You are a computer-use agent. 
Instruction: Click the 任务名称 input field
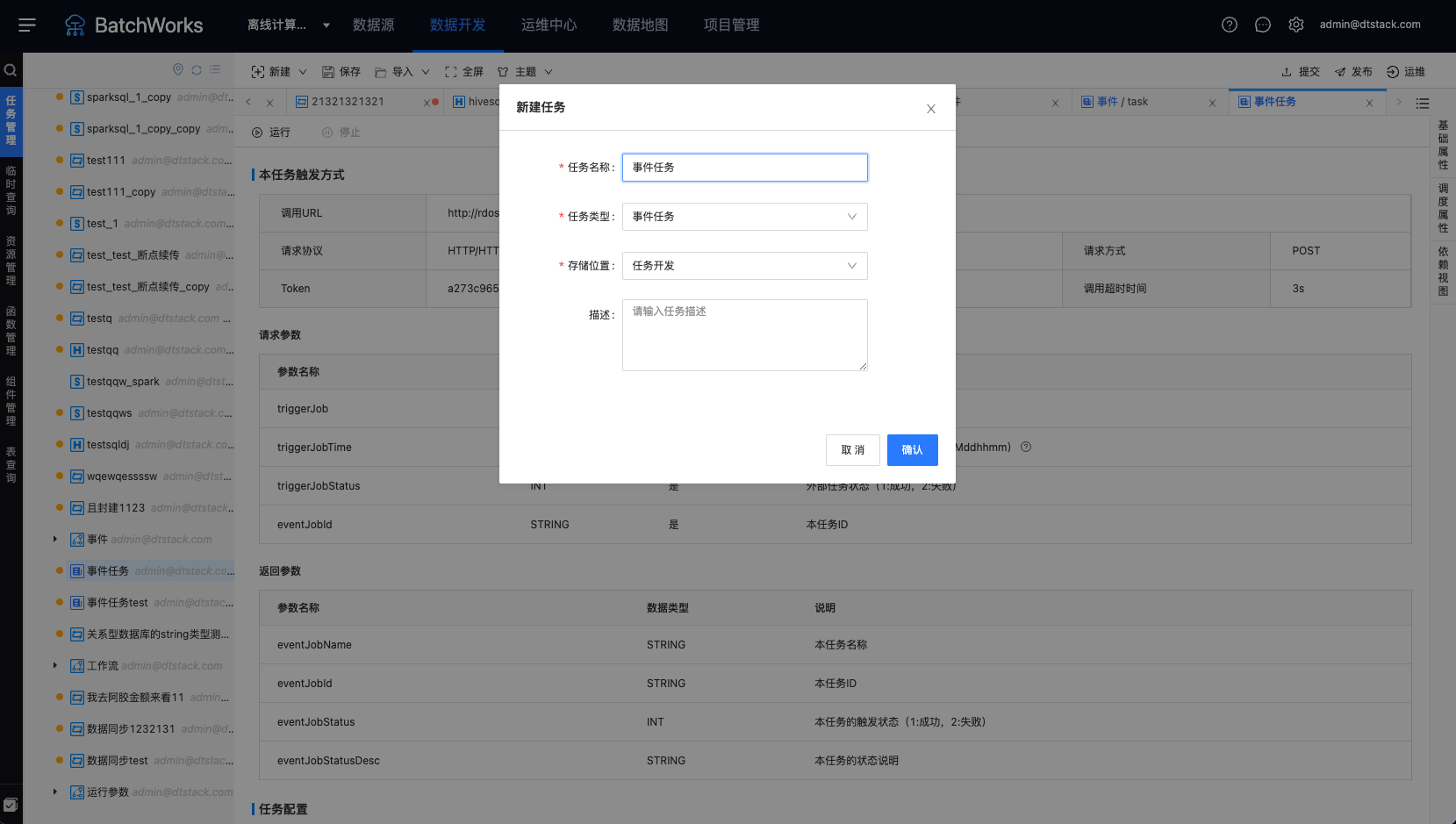click(x=744, y=168)
